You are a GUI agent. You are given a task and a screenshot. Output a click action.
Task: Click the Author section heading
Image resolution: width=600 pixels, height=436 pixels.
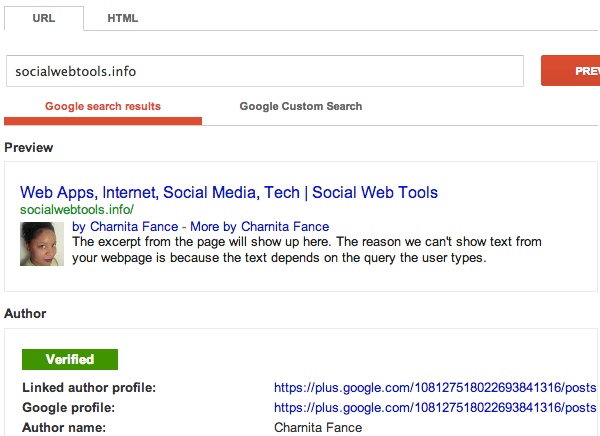click(x=25, y=313)
